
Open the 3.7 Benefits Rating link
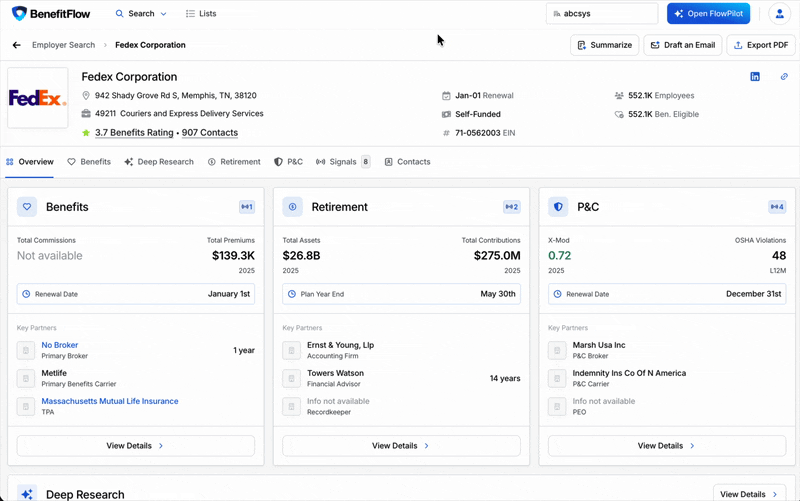pyautogui.click(x=134, y=133)
